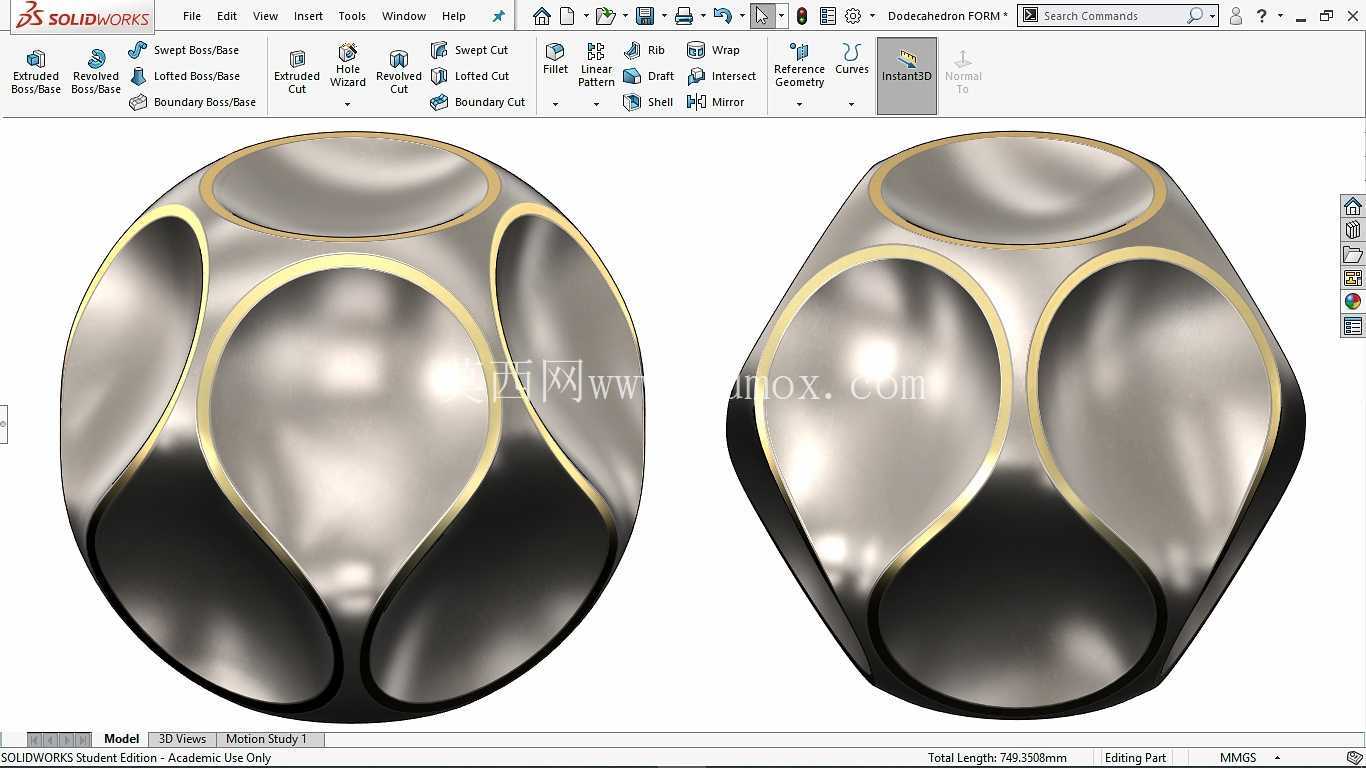Open View Palette task pane tab

pyautogui.click(x=1353, y=279)
